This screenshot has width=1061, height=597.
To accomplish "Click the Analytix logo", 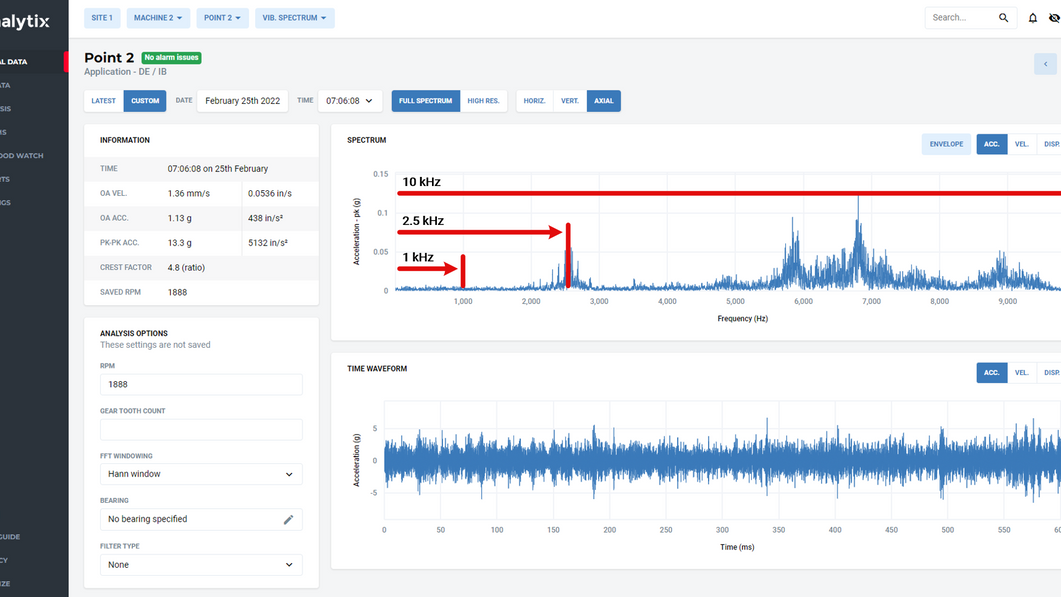I will tap(25, 20).
